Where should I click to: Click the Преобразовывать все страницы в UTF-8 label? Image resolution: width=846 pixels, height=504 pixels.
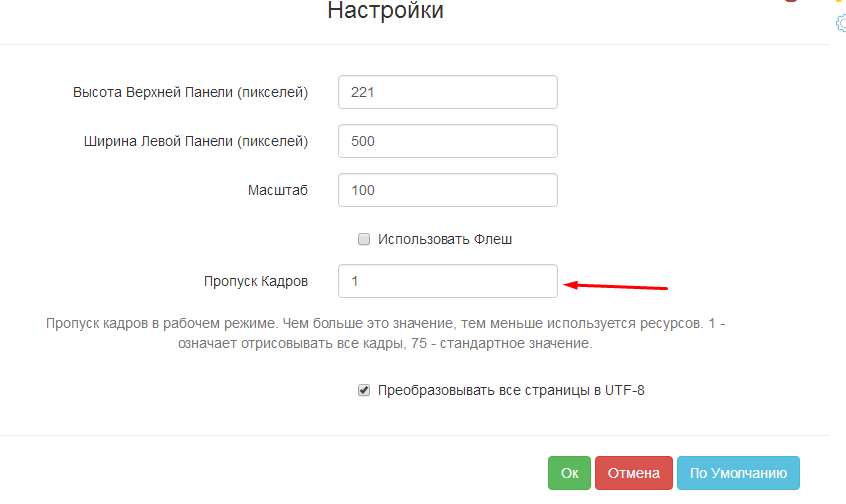(x=511, y=390)
